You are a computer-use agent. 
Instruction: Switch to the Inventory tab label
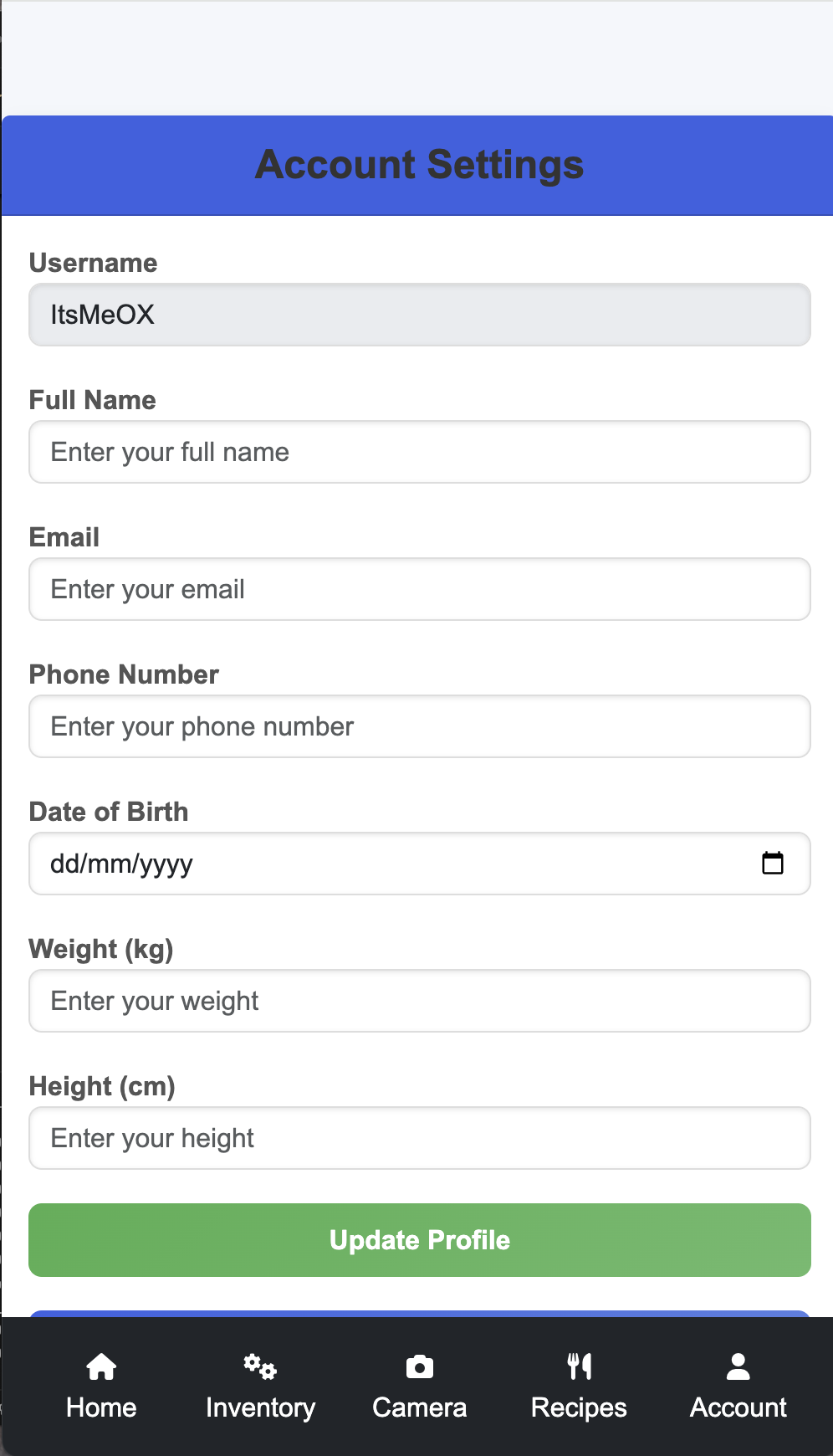[x=260, y=1407]
